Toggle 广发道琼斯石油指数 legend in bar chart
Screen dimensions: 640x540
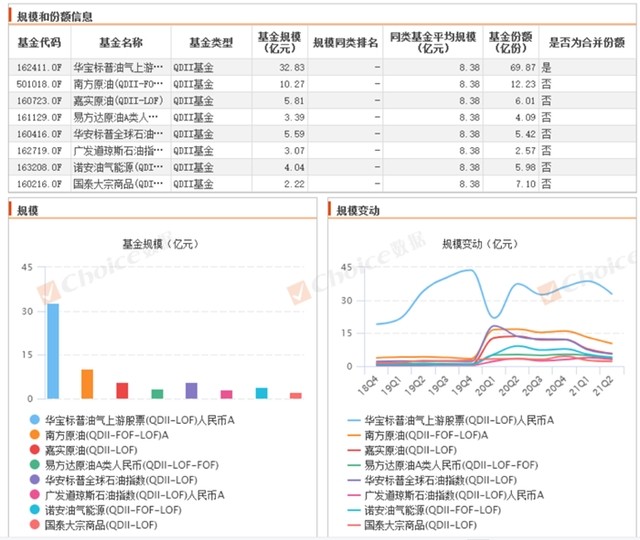(127, 495)
